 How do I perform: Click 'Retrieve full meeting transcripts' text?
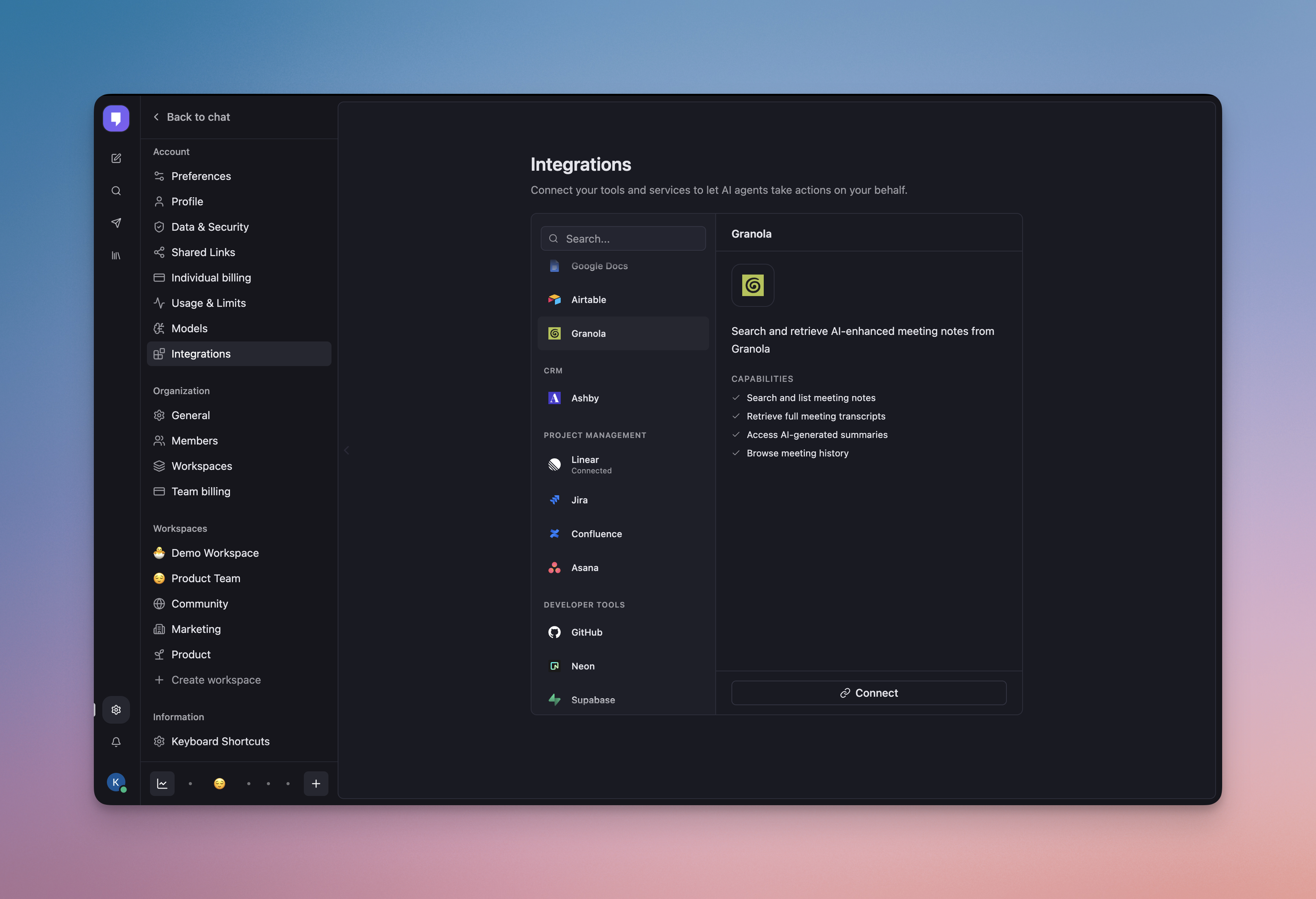(816, 417)
